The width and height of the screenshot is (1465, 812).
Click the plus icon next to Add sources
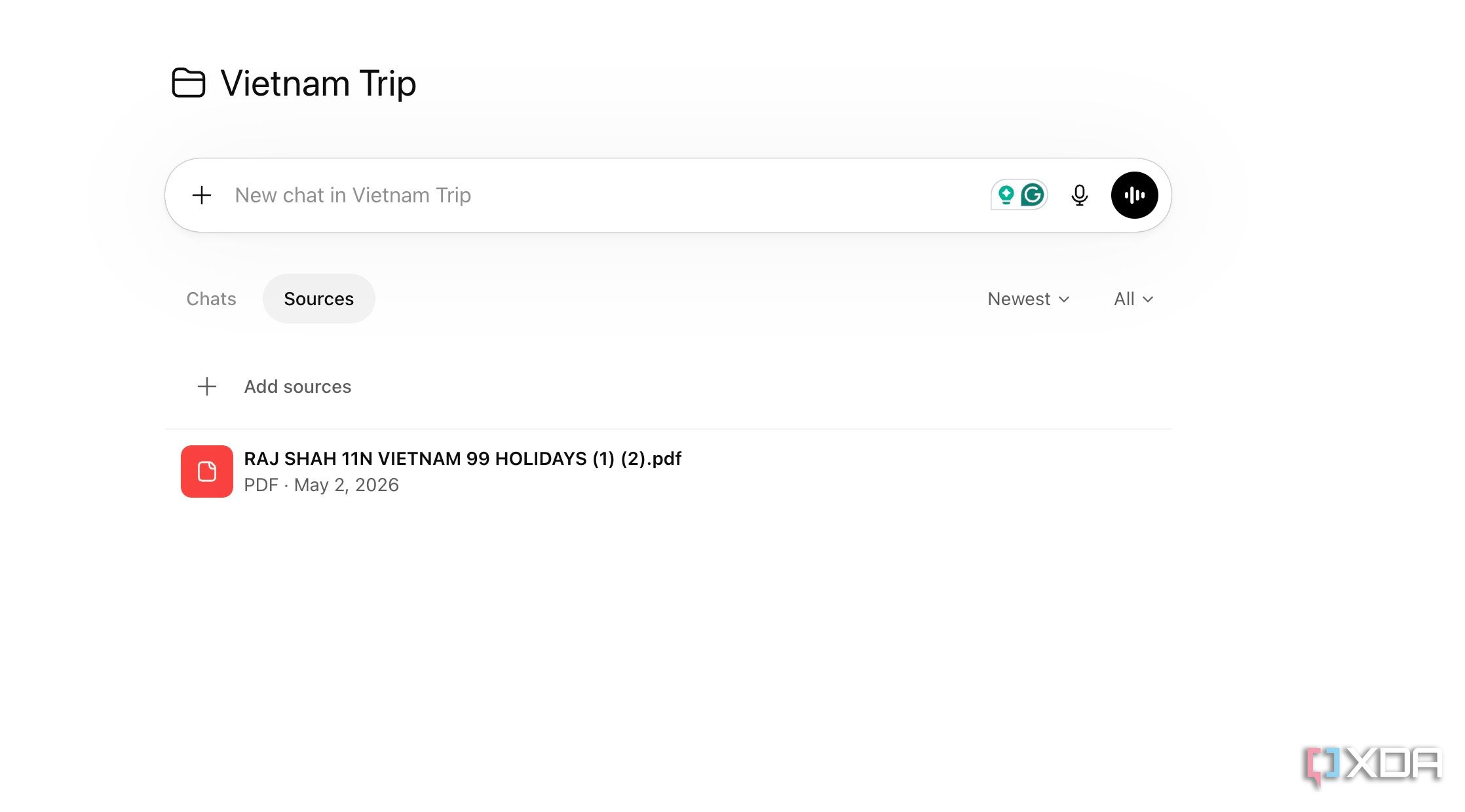[x=207, y=386]
